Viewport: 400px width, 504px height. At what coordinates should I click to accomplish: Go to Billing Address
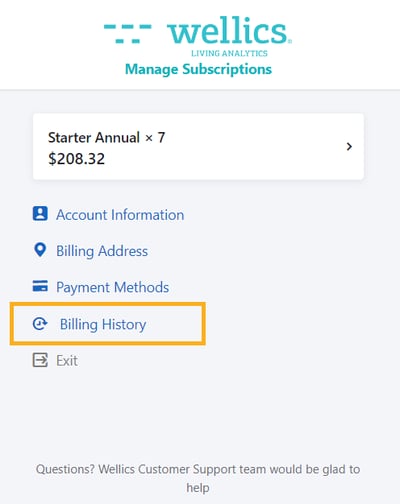pos(102,251)
